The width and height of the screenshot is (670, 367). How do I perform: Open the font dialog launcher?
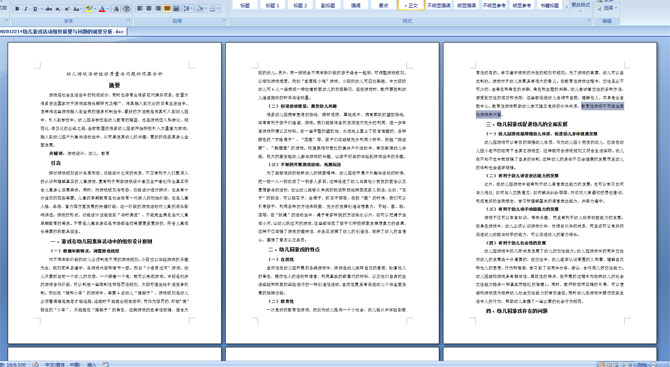(x=129, y=21)
